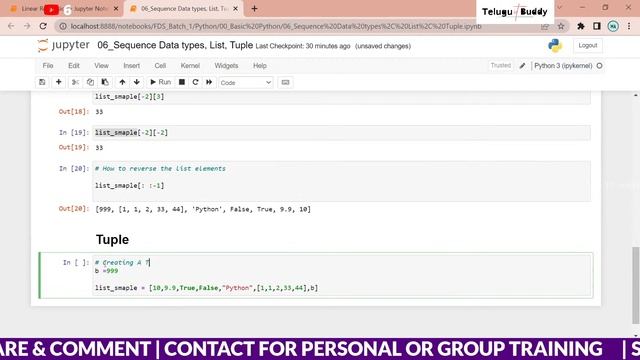The image size is (640, 360).
Task: Click the active cell Creating A T comment
Action: pos(122,262)
